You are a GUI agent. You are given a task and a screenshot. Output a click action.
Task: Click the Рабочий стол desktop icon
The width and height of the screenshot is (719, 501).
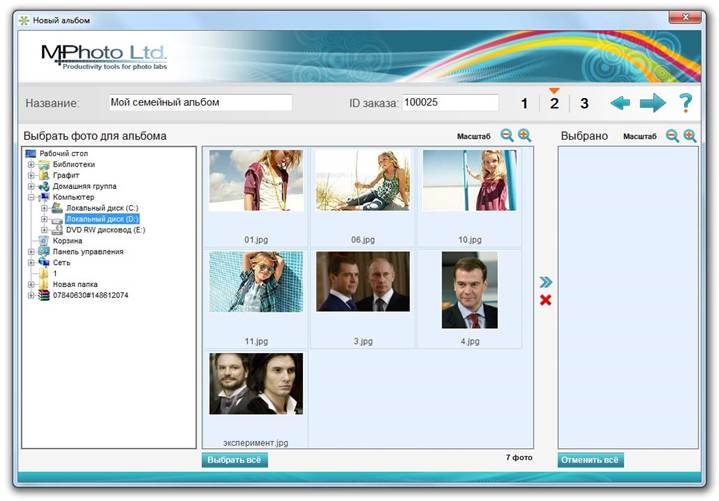(31, 154)
